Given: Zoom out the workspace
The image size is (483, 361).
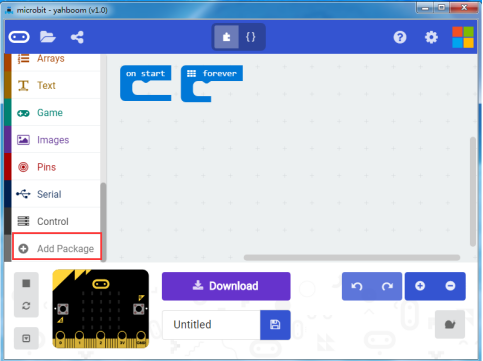Looking at the screenshot, I should point(450,286).
